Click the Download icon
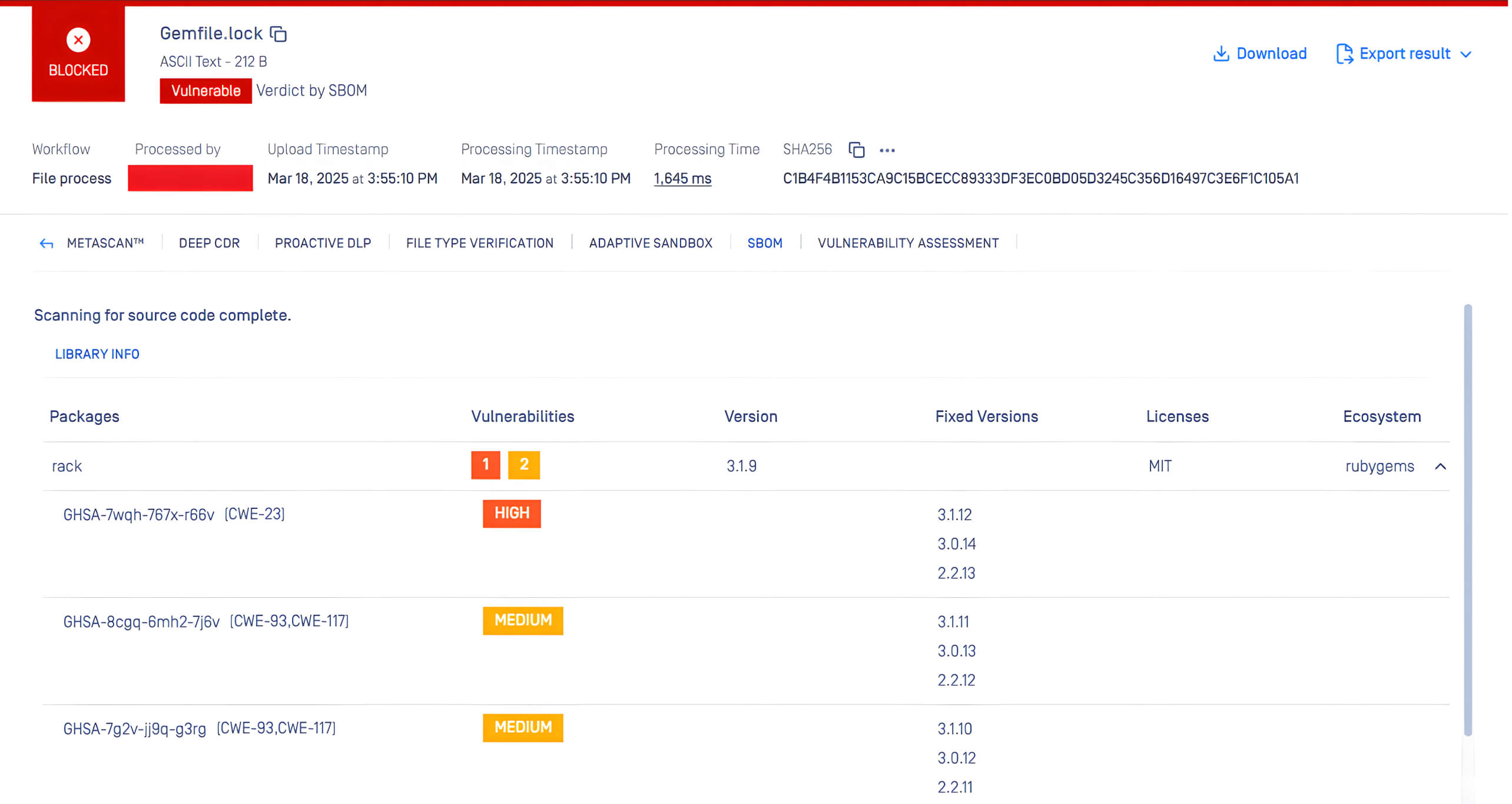 point(1222,53)
